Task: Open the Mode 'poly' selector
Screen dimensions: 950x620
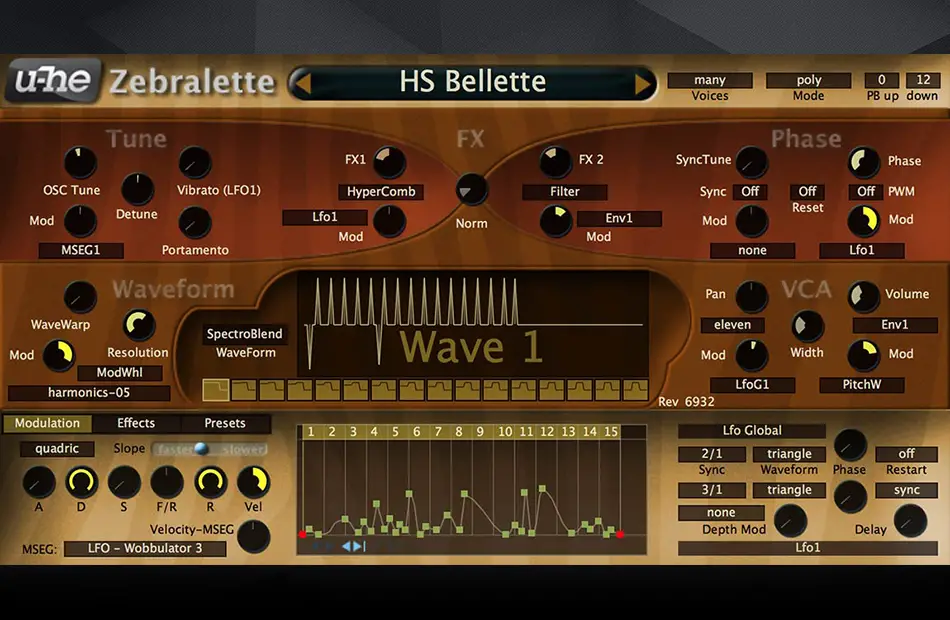Action: pos(808,80)
